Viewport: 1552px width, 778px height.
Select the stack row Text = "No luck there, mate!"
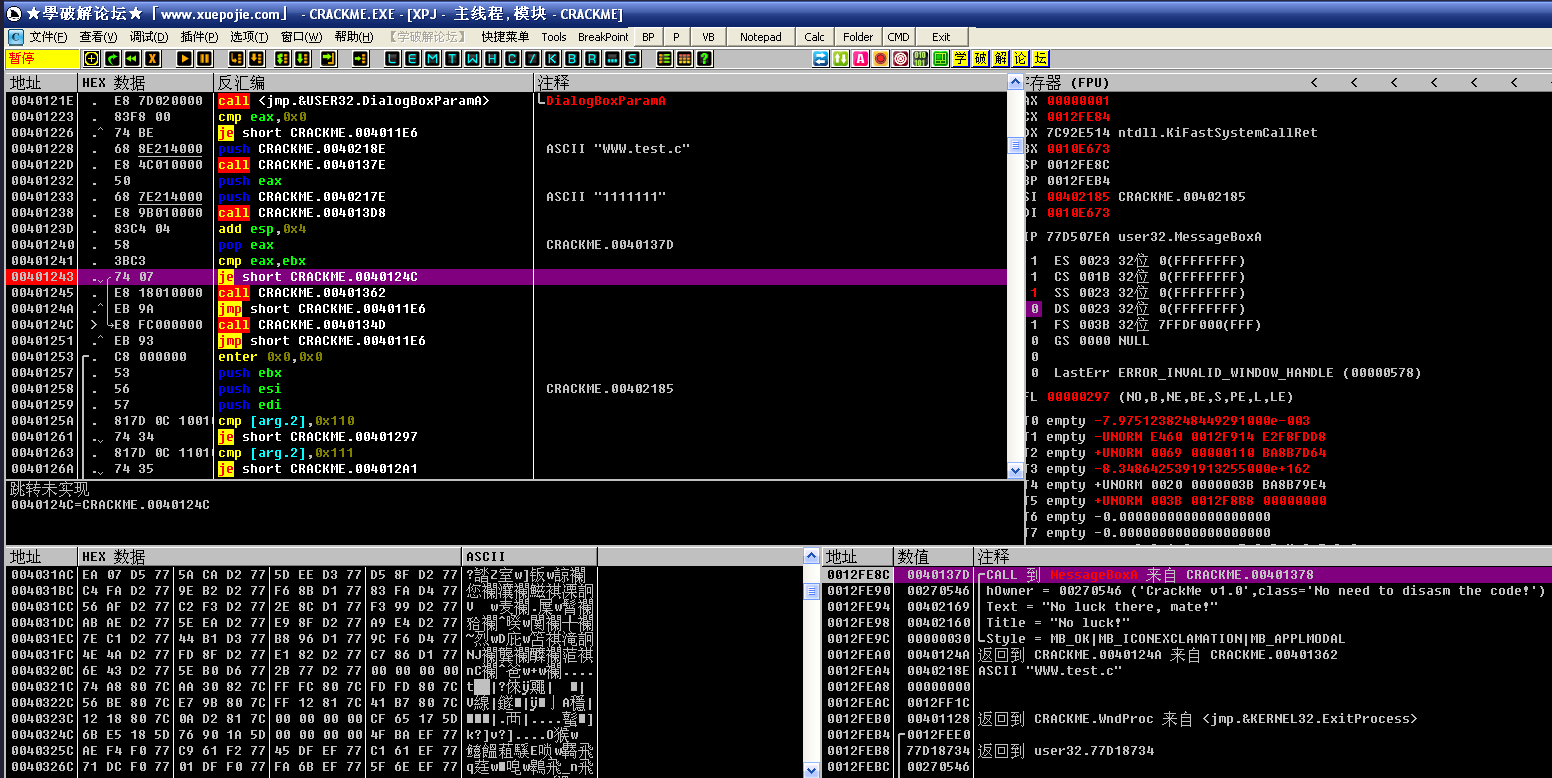click(x=1186, y=607)
